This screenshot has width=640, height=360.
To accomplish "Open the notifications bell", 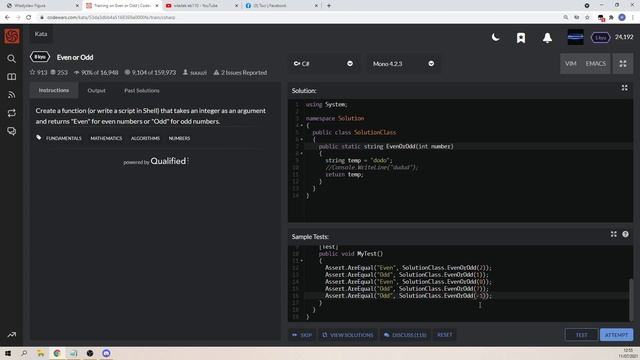I will [547, 38].
